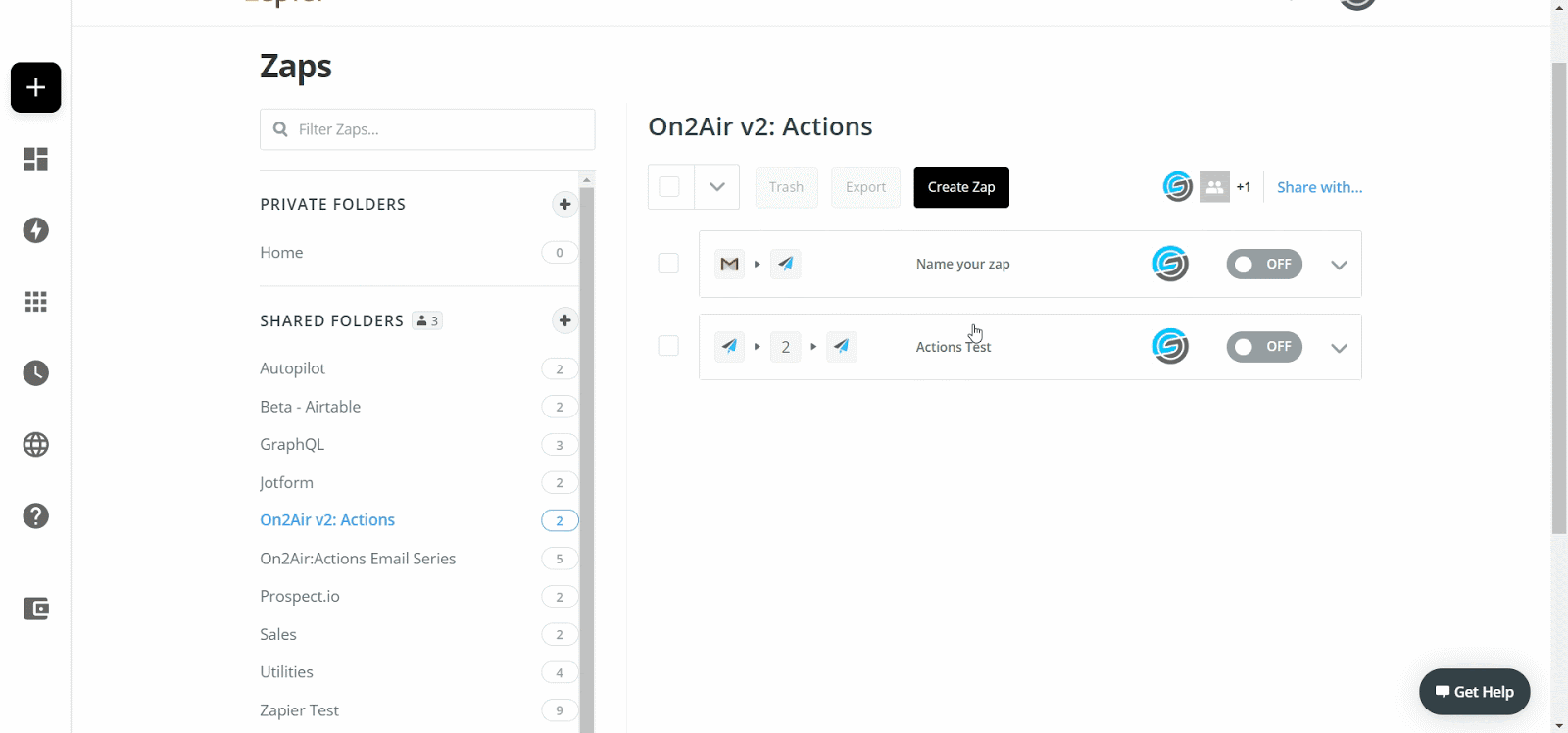Image resolution: width=1568 pixels, height=733 pixels.
Task: Open the select-all dropdown arrow
Action: [717, 187]
